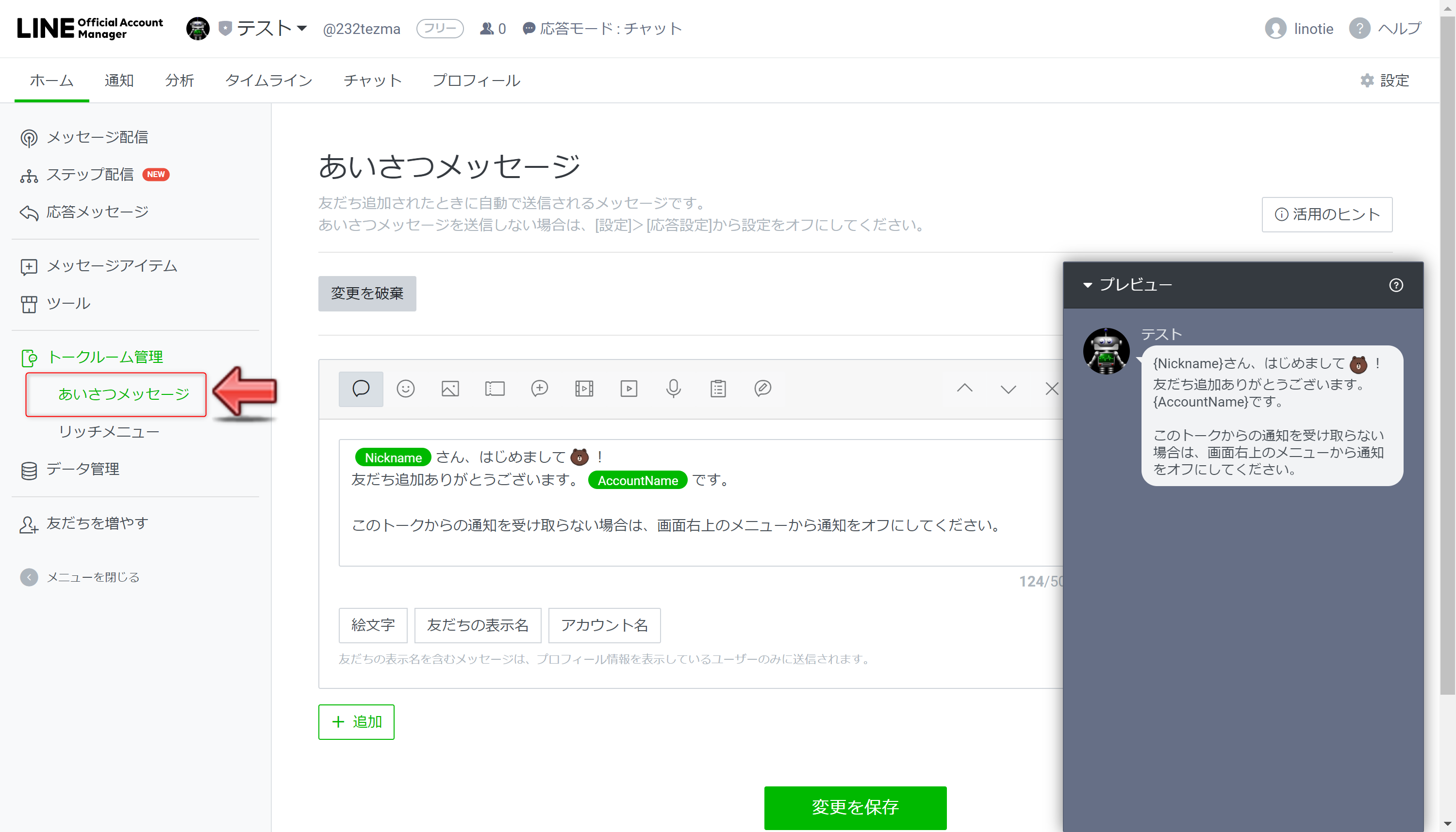This screenshot has height=832, width=1456.
Task: Click the checklist/survey icon
Action: (719, 388)
